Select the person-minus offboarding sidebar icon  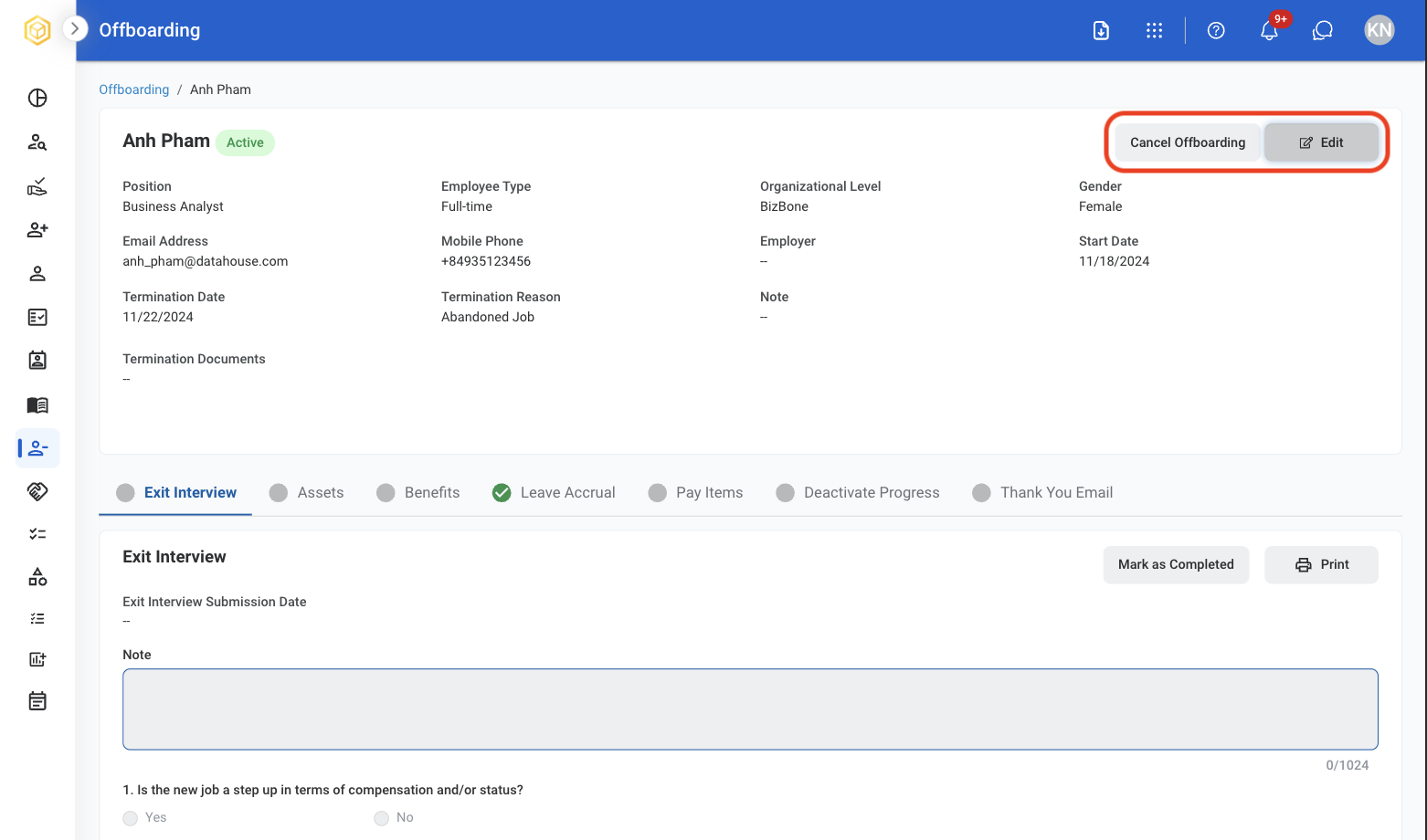[37, 448]
